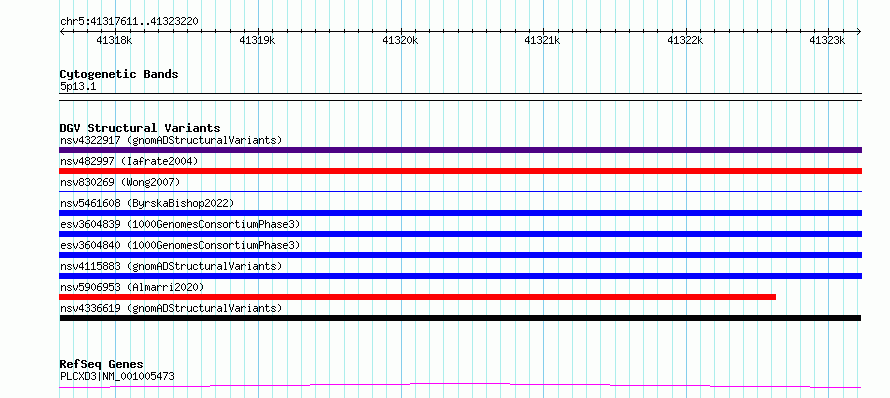Click the magenta PLCXD3 gene line
This screenshot has height=398, width=890.
[460, 386]
